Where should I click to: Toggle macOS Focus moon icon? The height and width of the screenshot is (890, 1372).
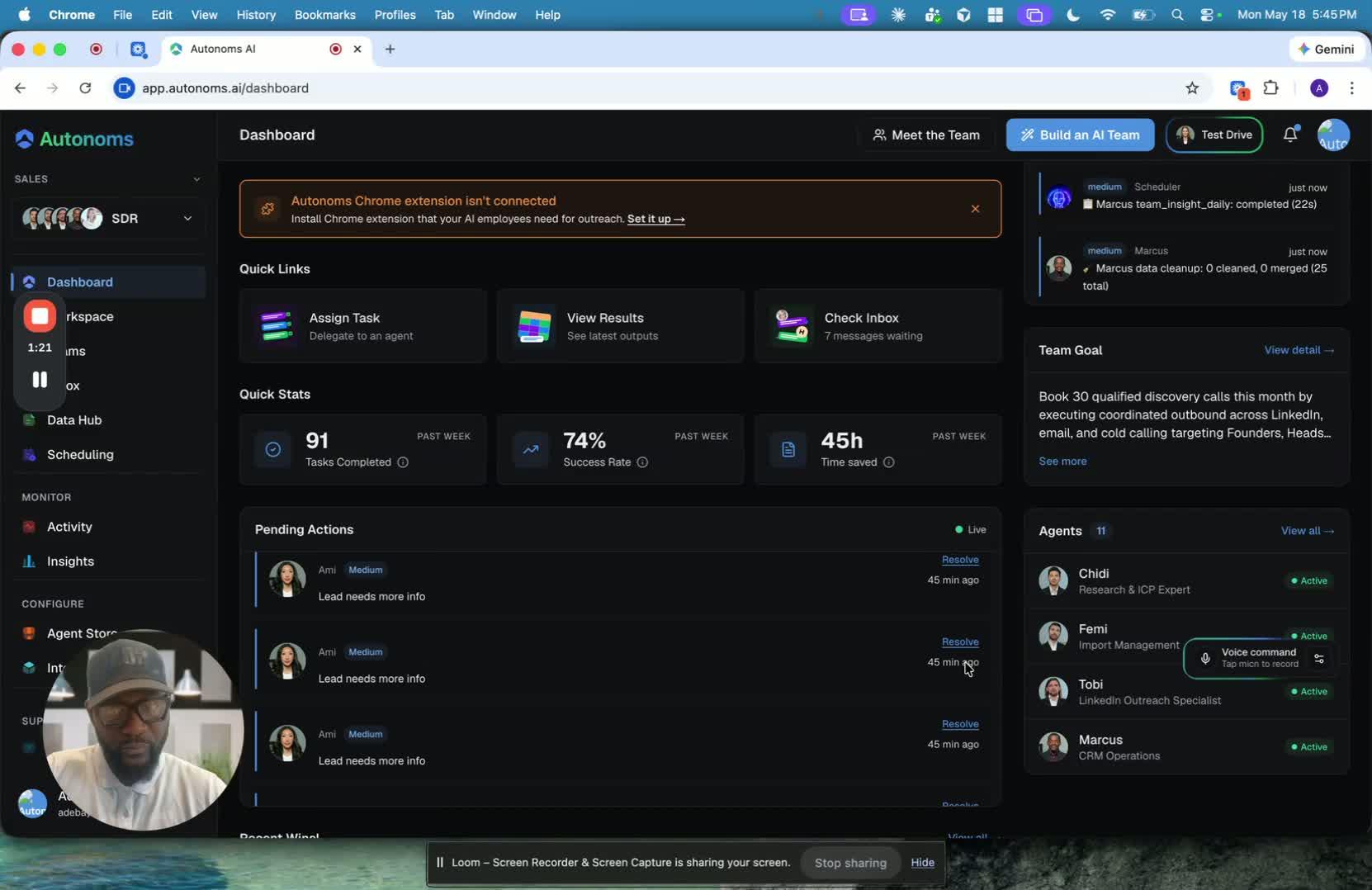1073,15
